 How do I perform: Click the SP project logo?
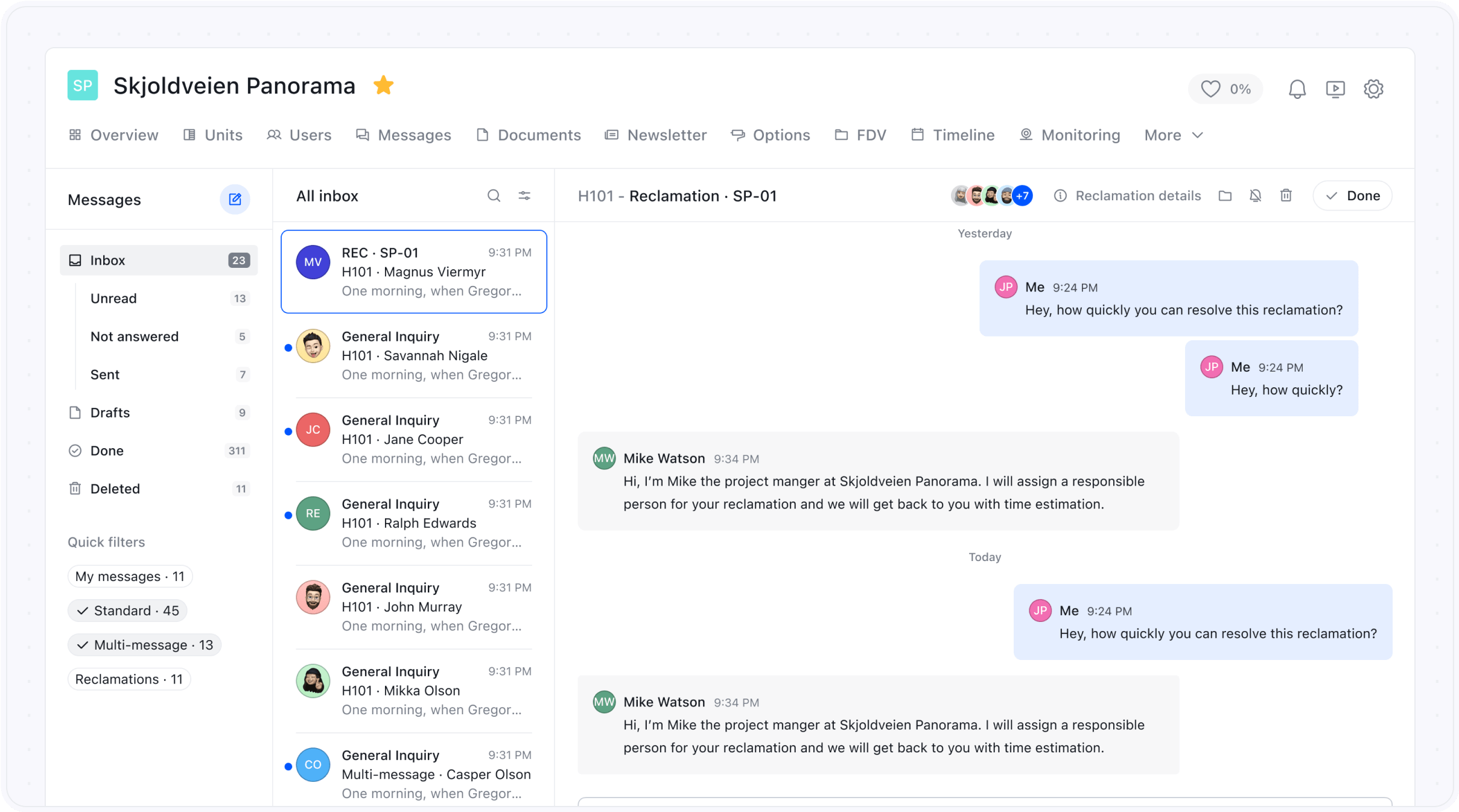click(x=83, y=85)
